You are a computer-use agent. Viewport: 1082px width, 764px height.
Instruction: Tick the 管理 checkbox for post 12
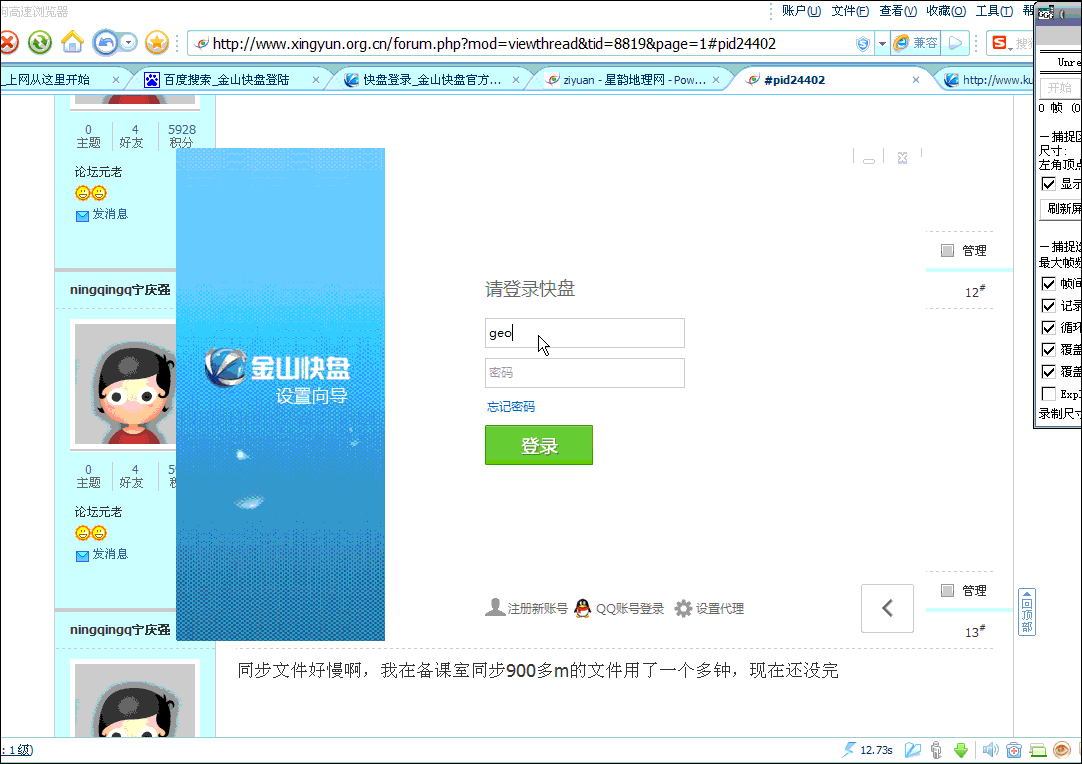(947, 251)
